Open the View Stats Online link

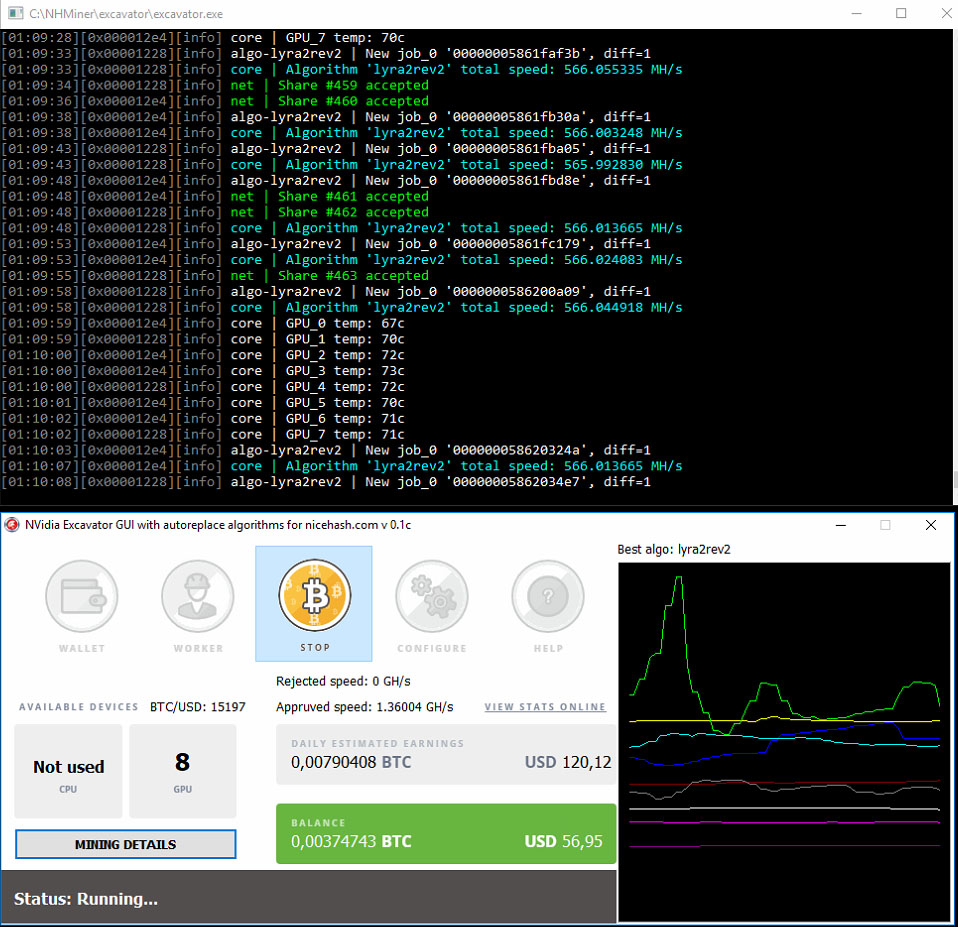click(545, 707)
